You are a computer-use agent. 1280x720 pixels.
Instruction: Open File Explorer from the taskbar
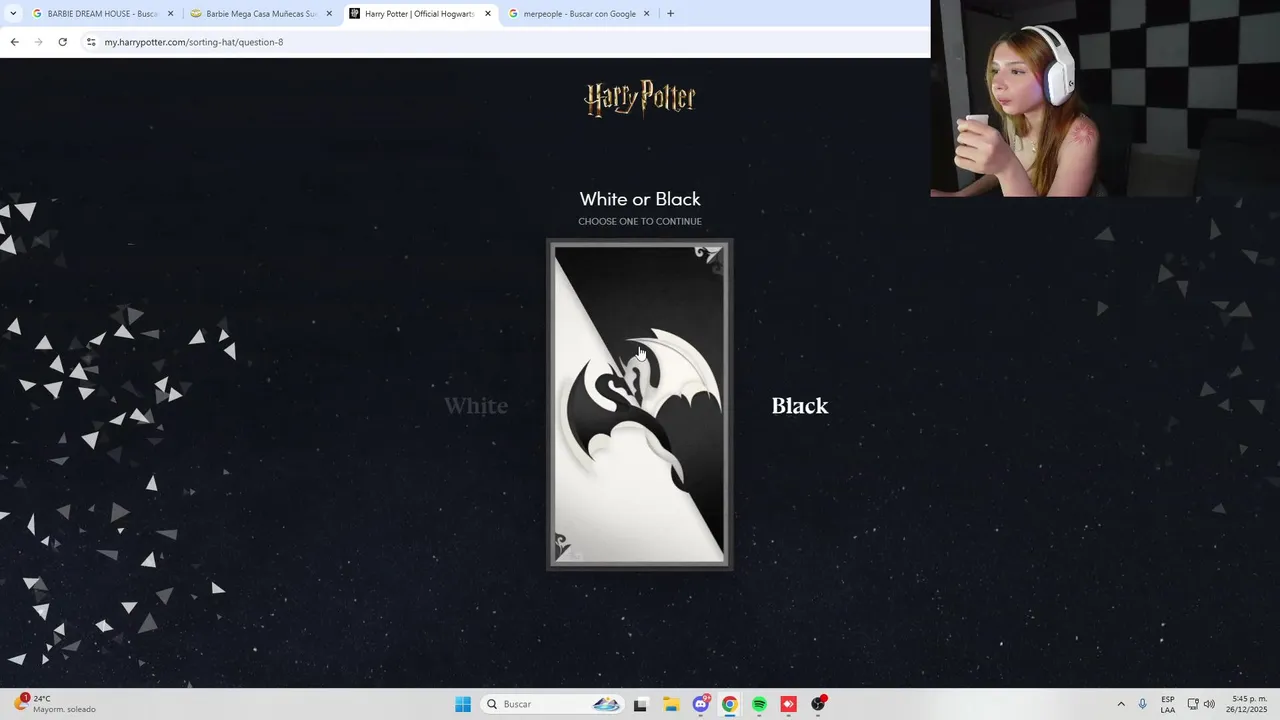671,704
